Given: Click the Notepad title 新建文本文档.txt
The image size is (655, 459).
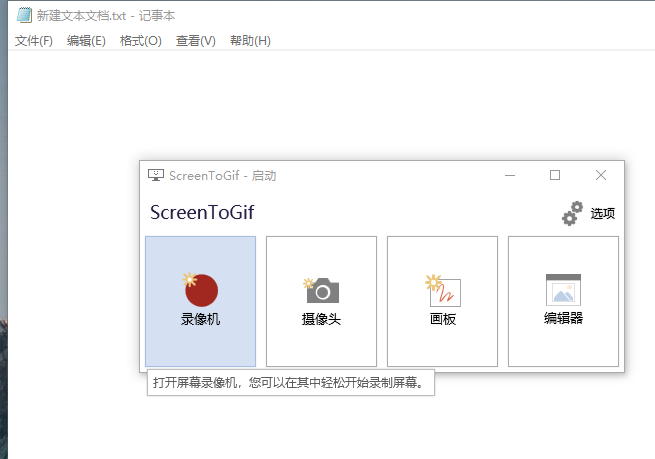Looking at the screenshot, I should [x=81, y=16].
